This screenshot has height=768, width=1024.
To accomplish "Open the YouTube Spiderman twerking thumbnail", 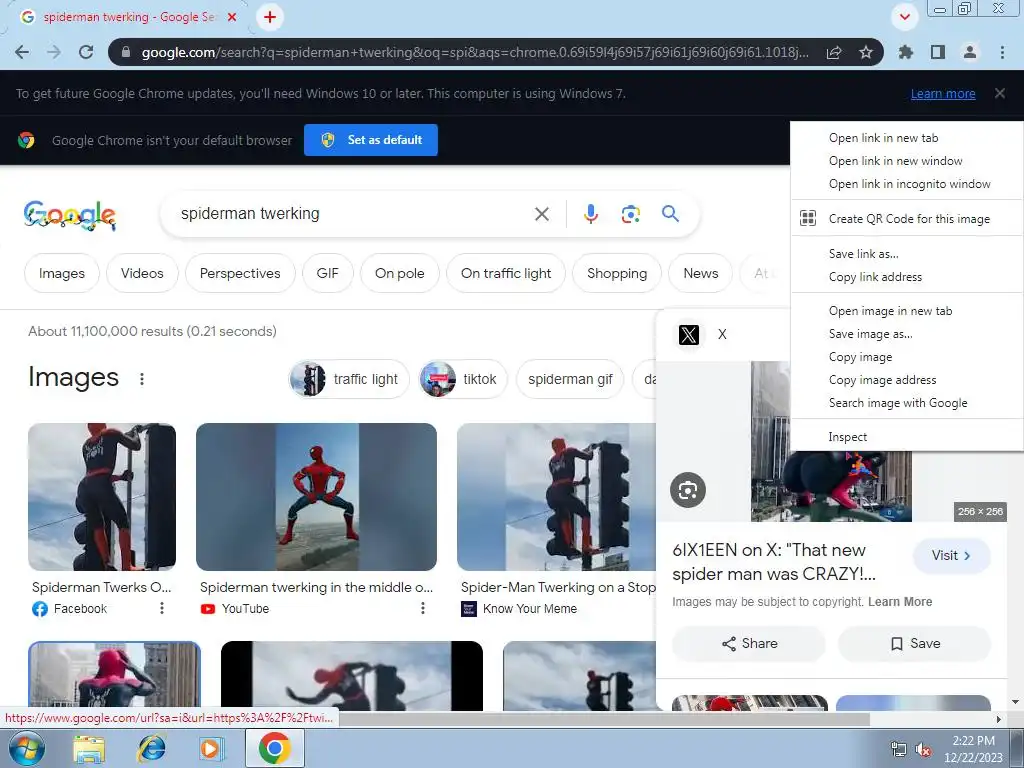I will (x=316, y=497).
